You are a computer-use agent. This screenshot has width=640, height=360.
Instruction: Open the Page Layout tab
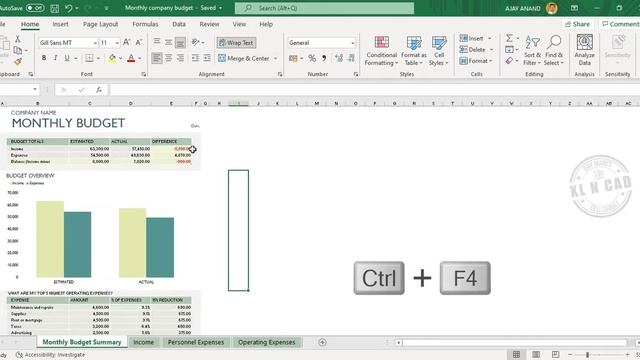(x=100, y=24)
